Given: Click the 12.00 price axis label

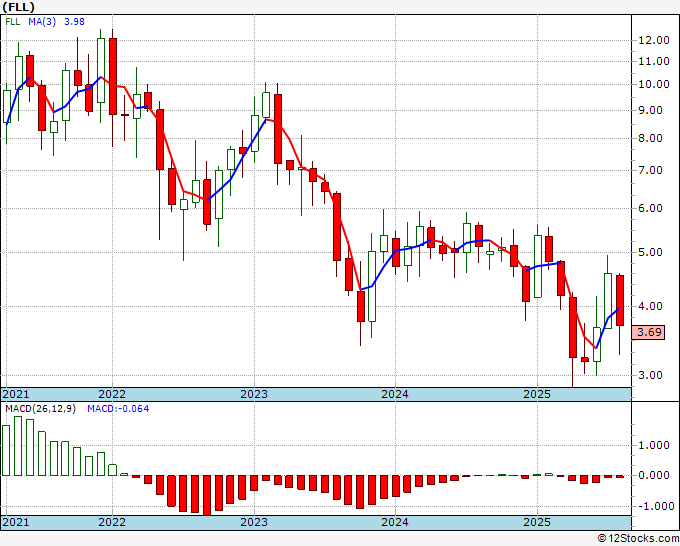Looking at the screenshot, I should point(654,40).
